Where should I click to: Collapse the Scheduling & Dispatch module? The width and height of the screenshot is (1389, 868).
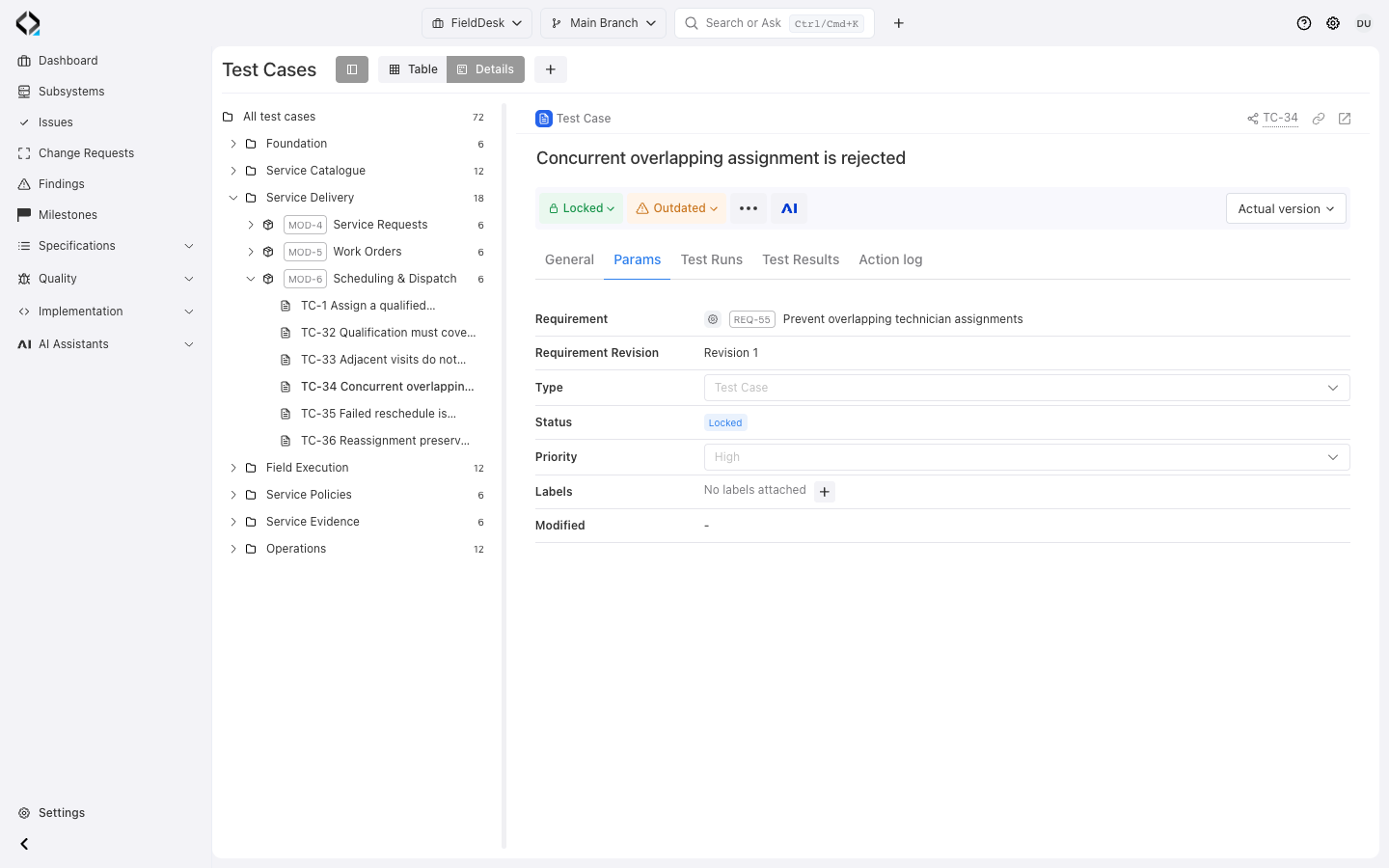pos(251,279)
